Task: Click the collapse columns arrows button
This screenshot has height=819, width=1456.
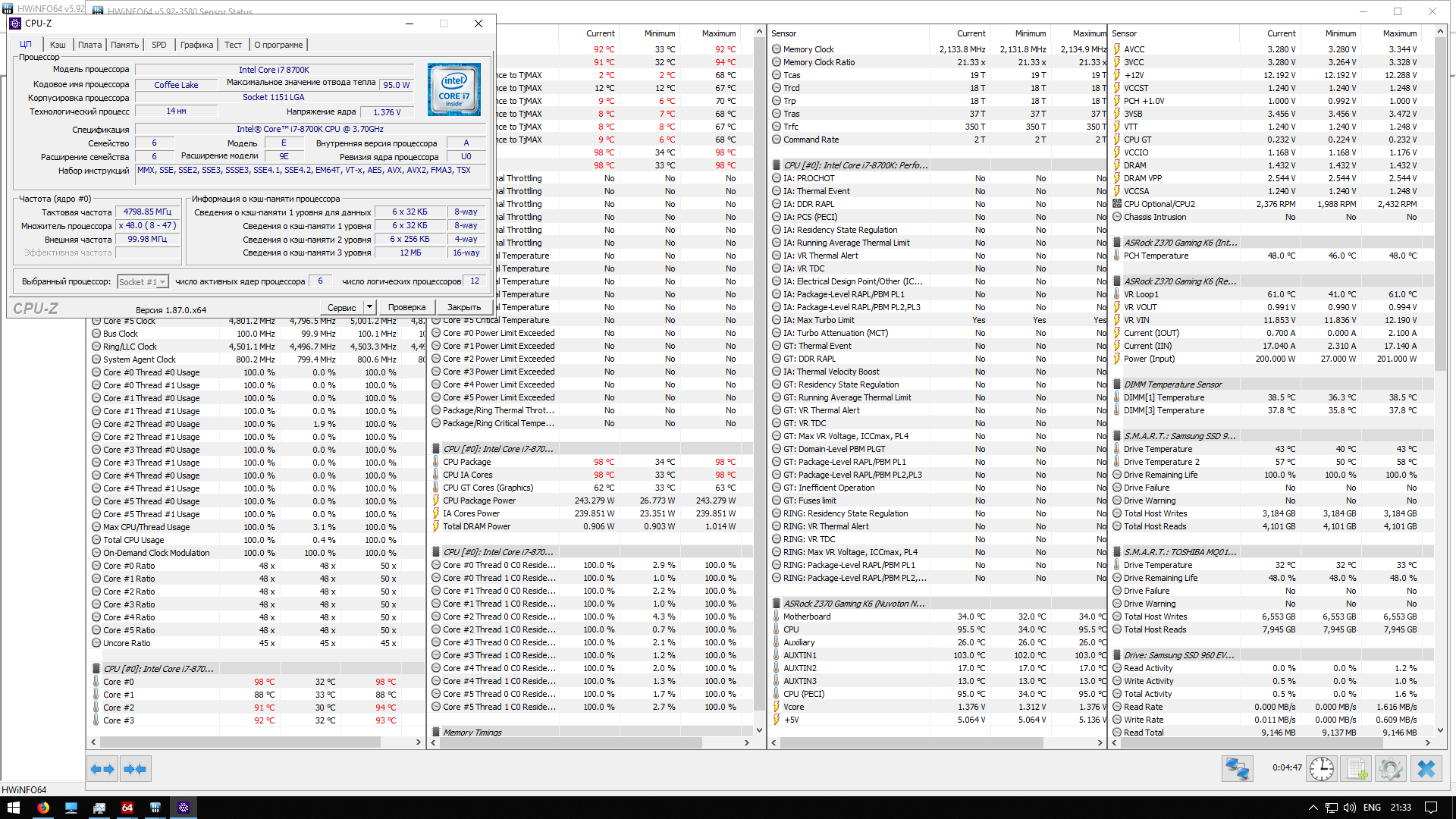Action: 136,769
